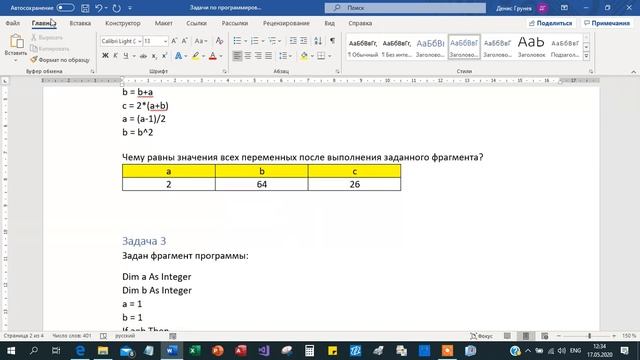Click the Save icon in title bar

[85, 8]
